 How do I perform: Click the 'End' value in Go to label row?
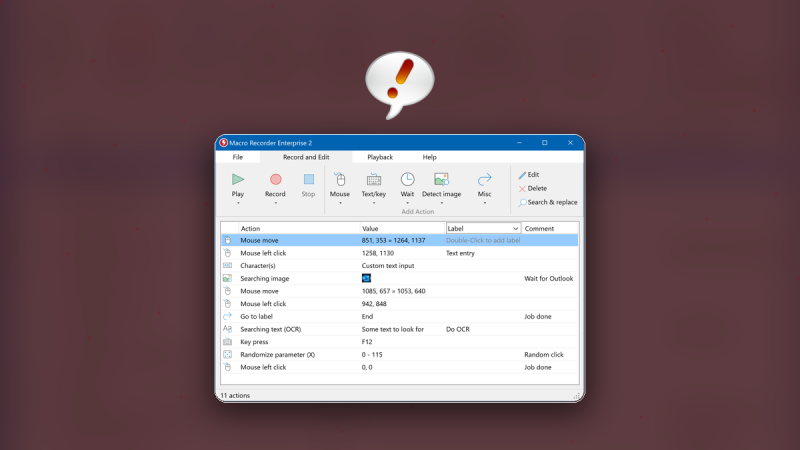point(367,316)
